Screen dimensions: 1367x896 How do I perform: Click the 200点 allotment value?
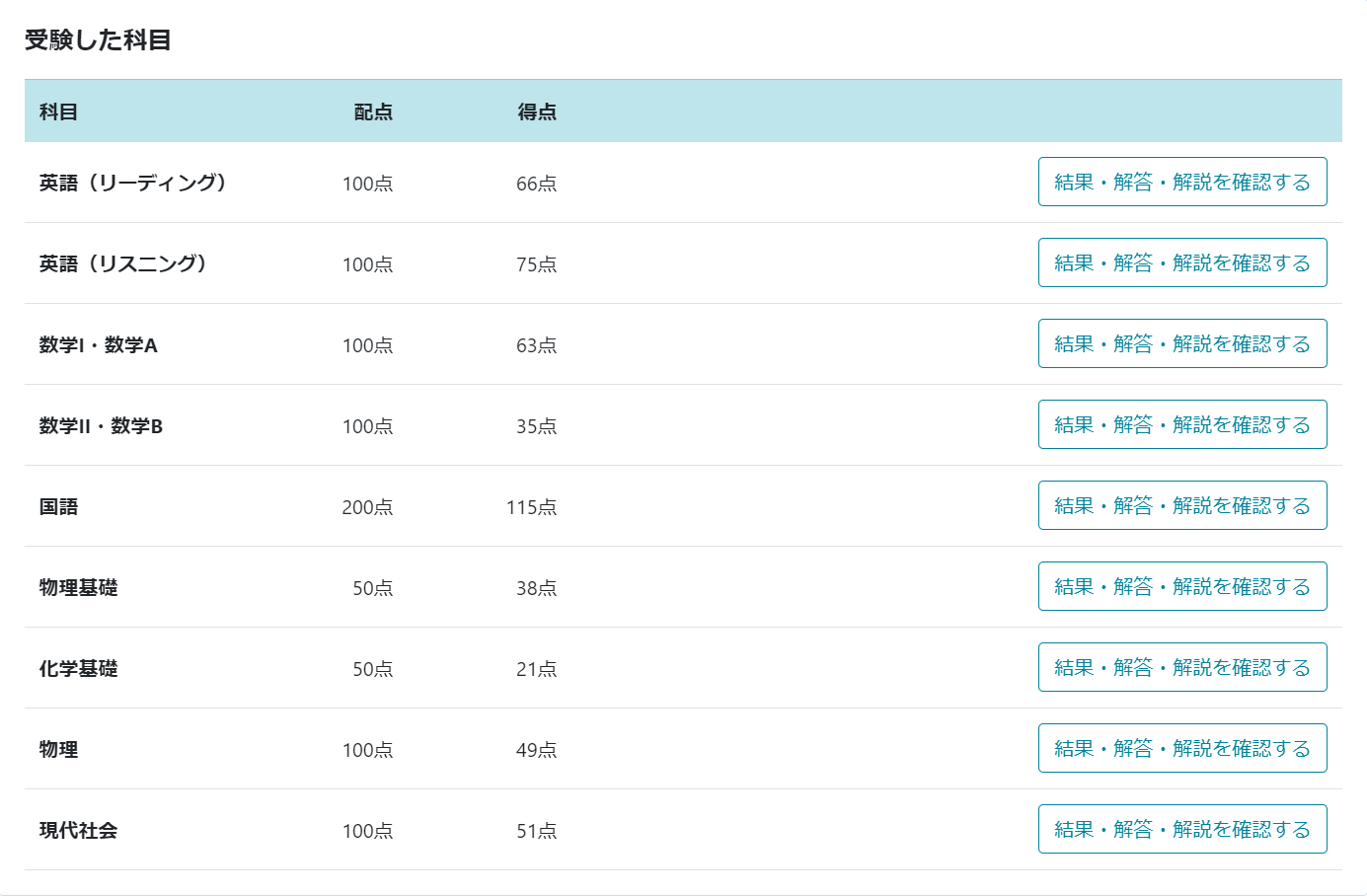pyautogui.click(x=367, y=507)
